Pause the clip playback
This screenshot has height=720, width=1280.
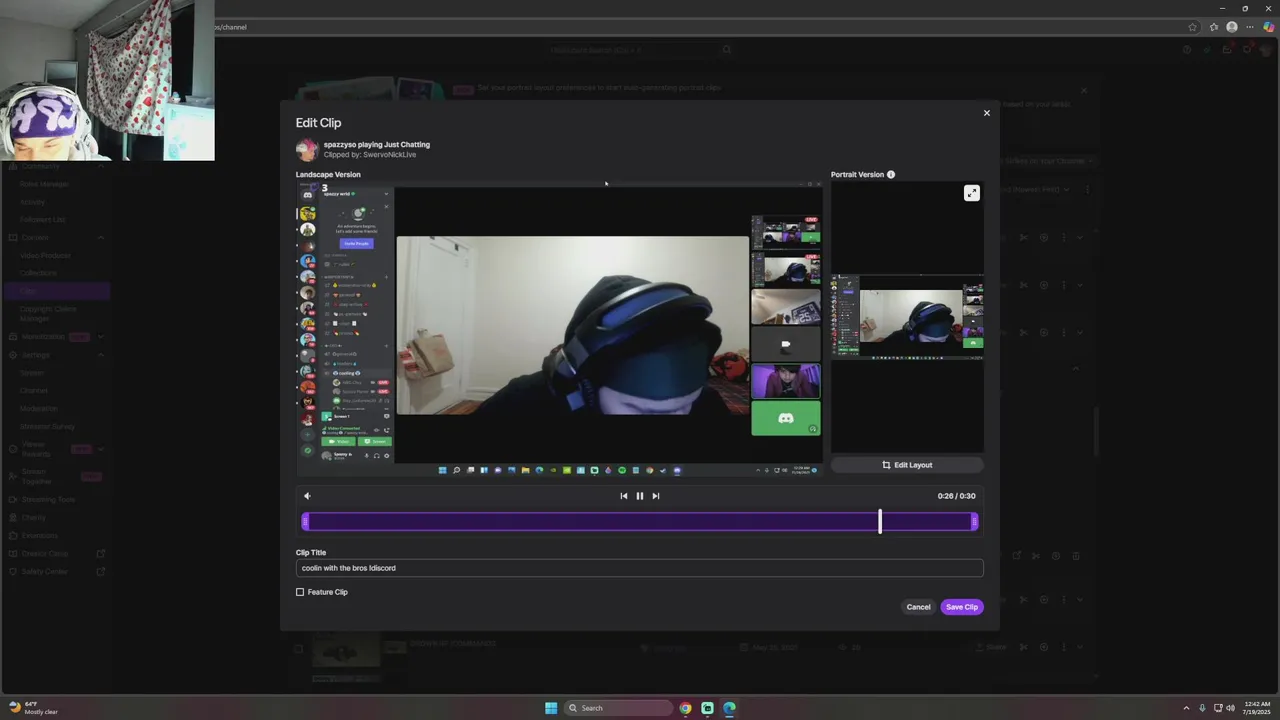point(640,496)
